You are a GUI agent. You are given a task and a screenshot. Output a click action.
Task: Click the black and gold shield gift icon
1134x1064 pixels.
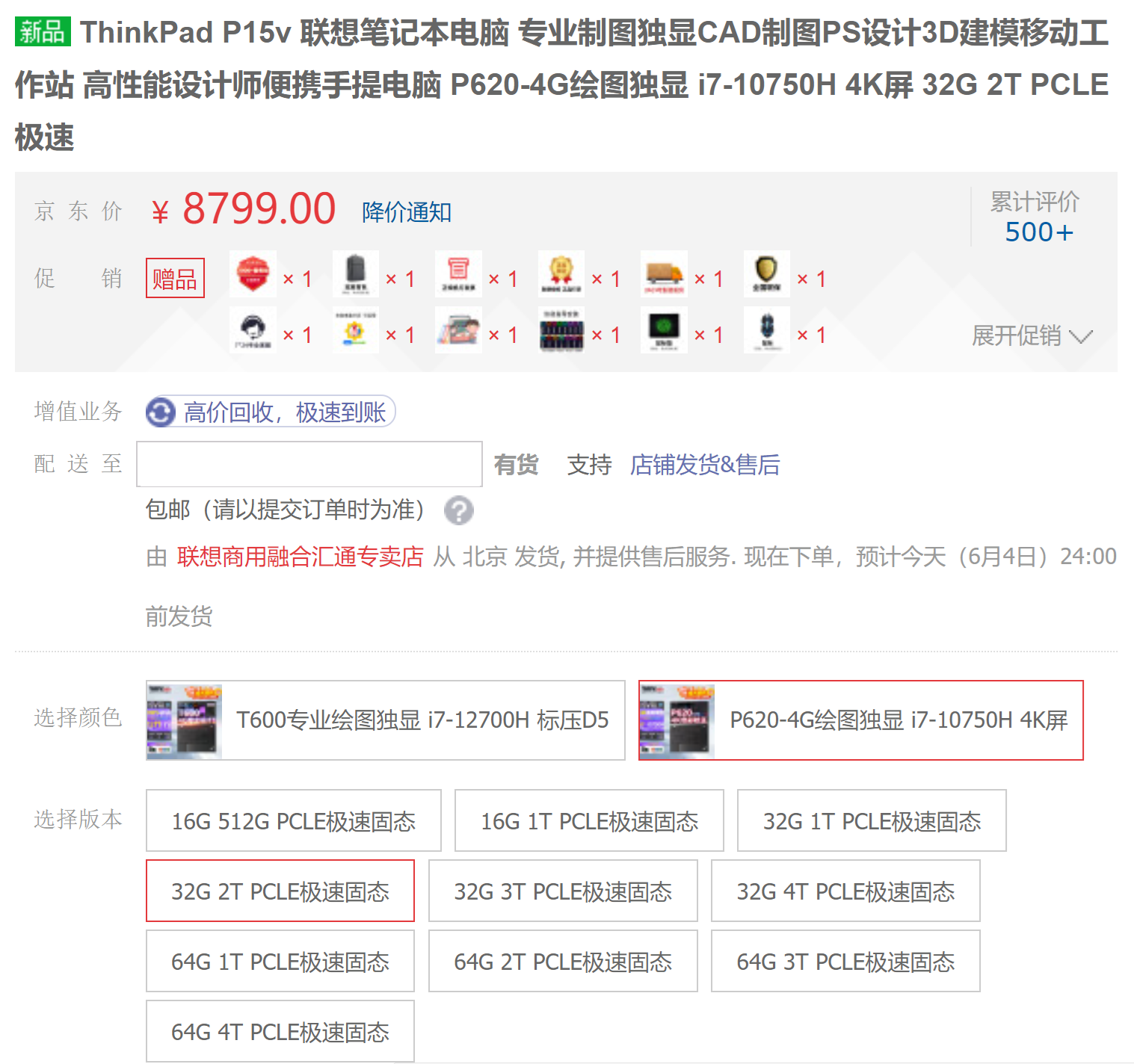(766, 274)
